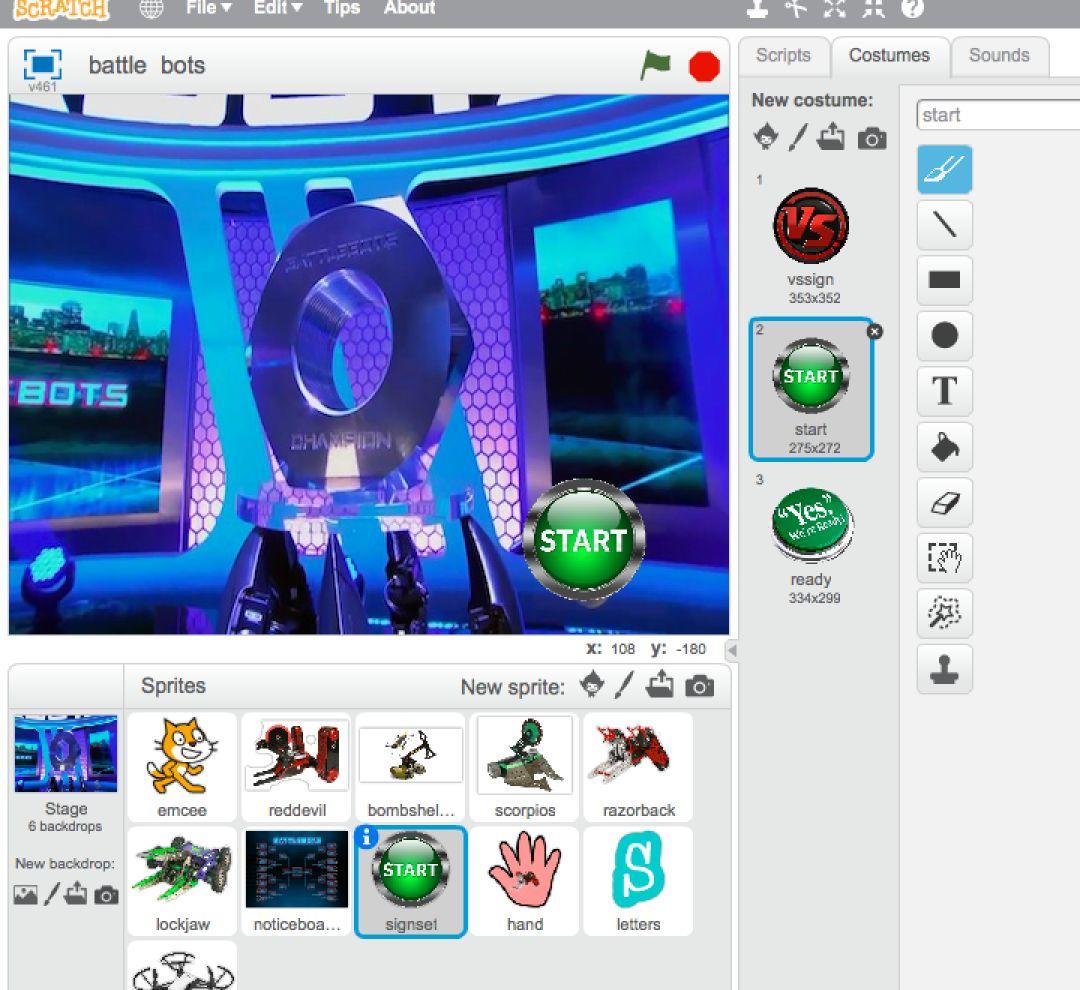Select the reddevil sprite

[x=296, y=767]
